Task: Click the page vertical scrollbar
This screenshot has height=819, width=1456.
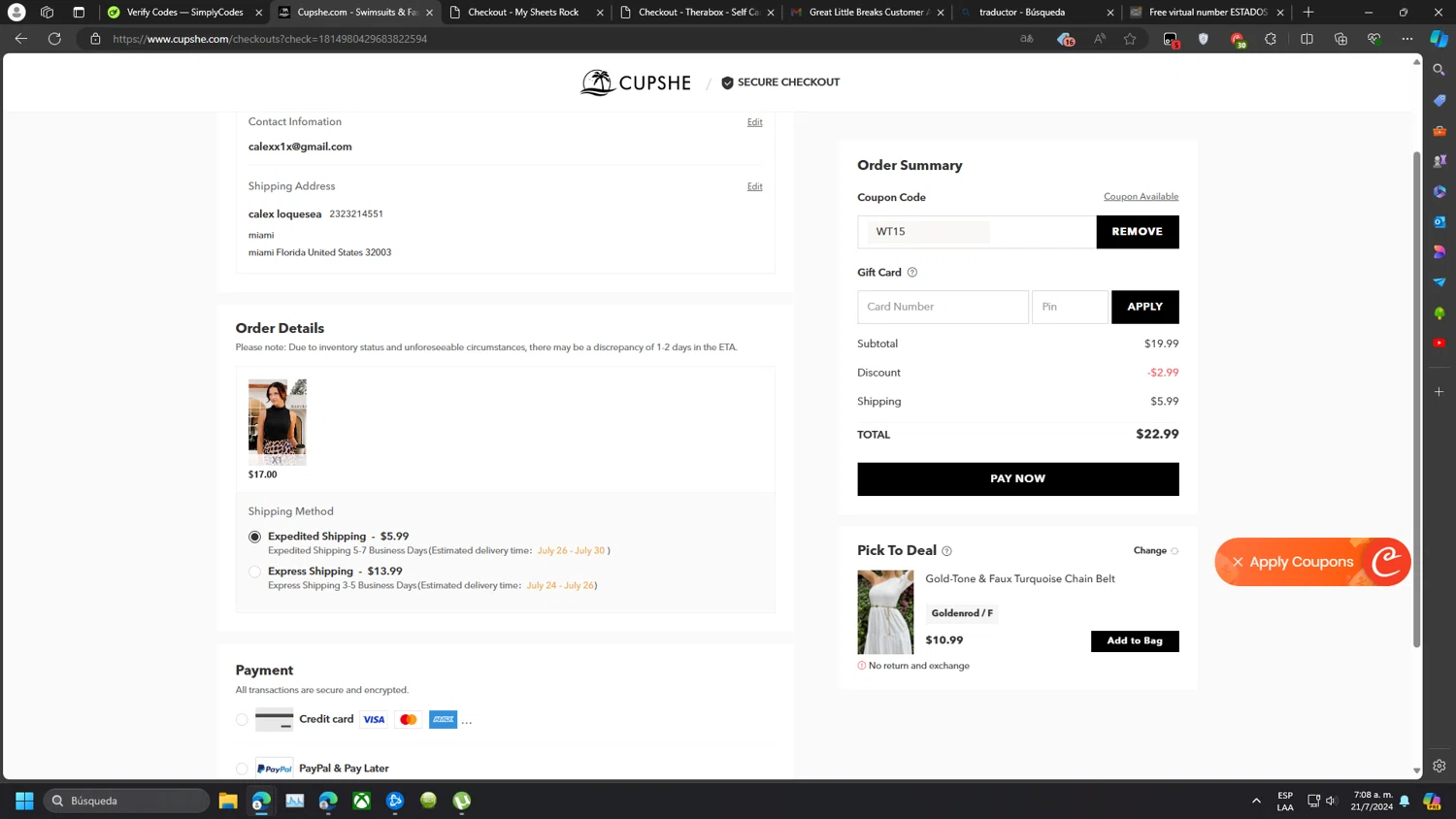Action: [x=1416, y=398]
